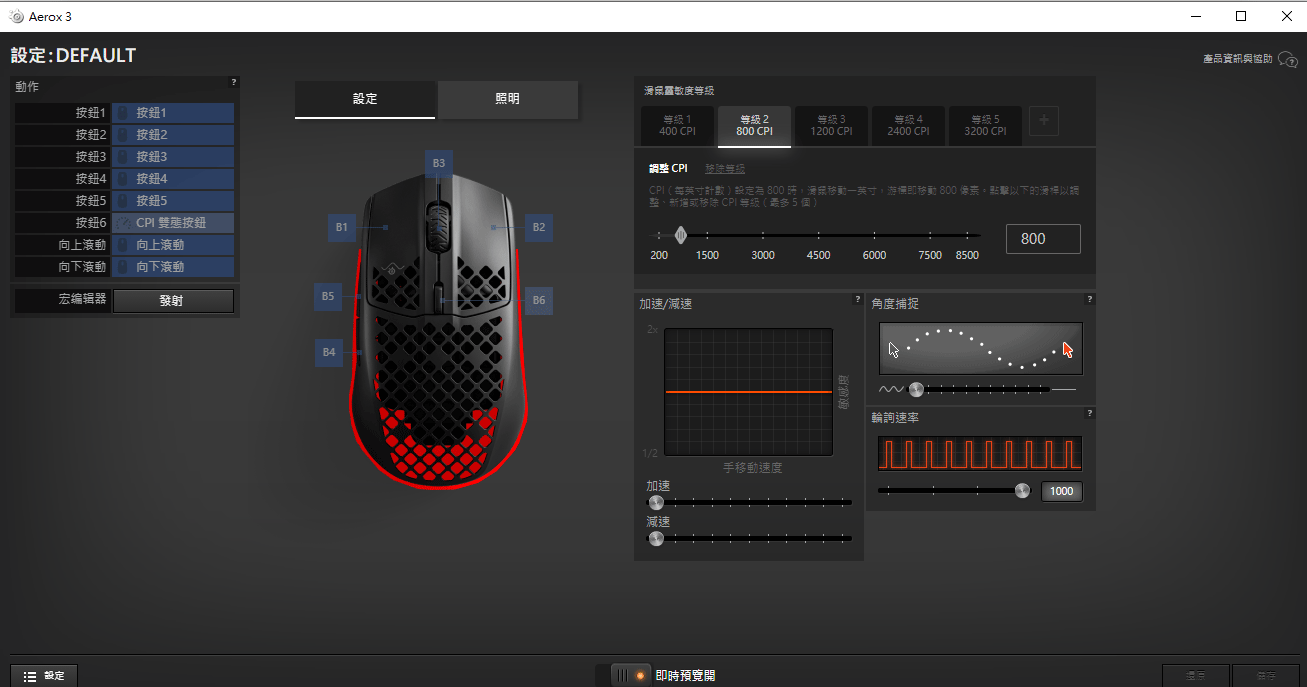
Task: Click the angle snapping slider handle
Action: (916, 389)
